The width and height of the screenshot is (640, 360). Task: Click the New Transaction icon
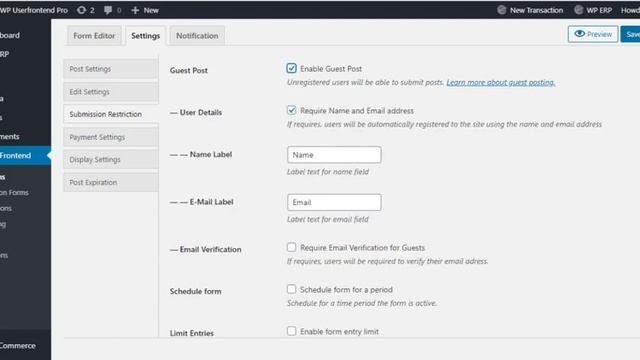coord(502,10)
